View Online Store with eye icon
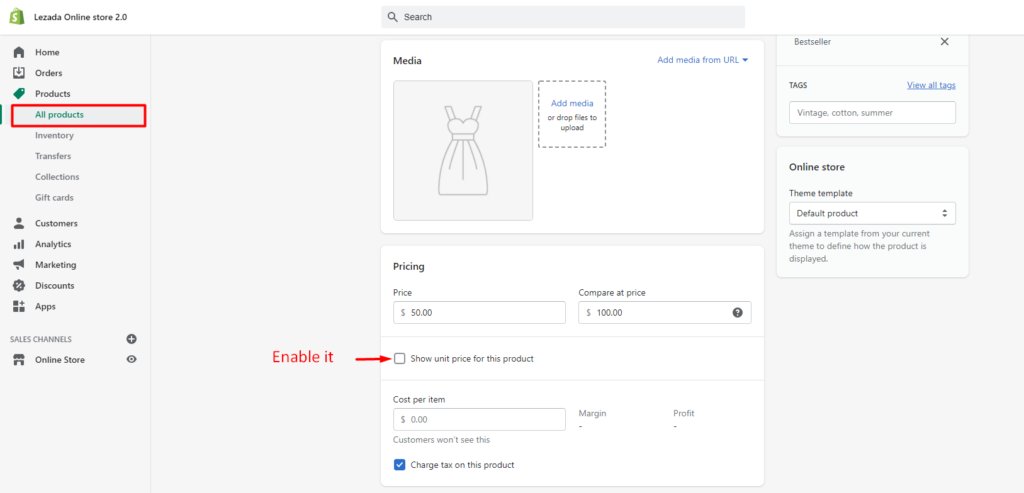This screenshot has width=1024, height=493. click(x=132, y=359)
